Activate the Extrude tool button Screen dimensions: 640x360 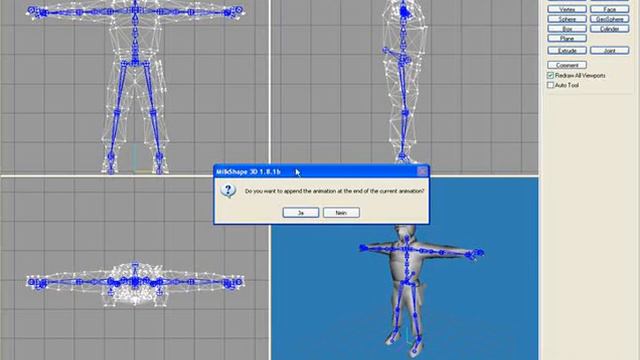(x=567, y=51)
